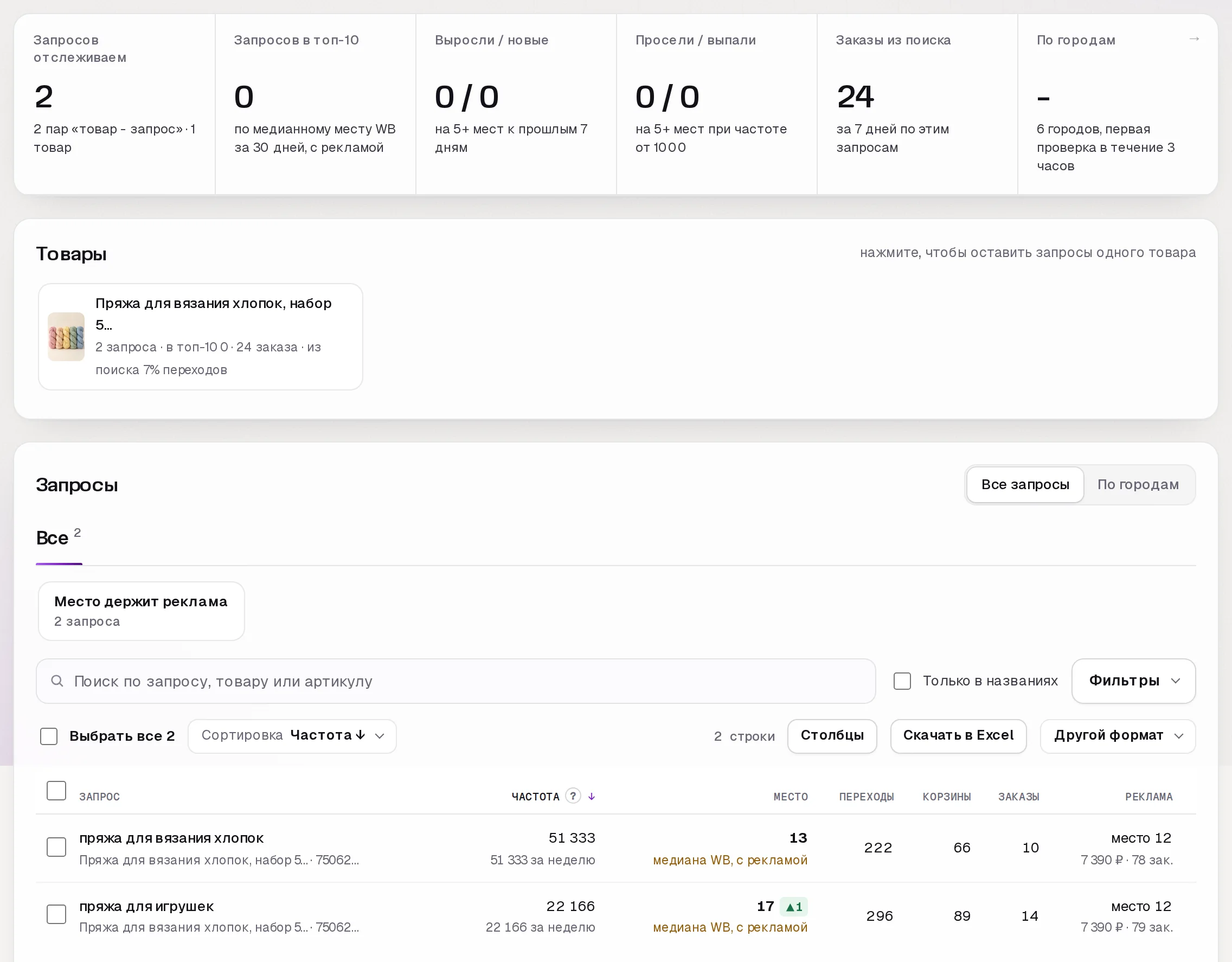
Task: Click the Заказы из поиска stat card
Action: pyautogui.click(x=916, y=104)
